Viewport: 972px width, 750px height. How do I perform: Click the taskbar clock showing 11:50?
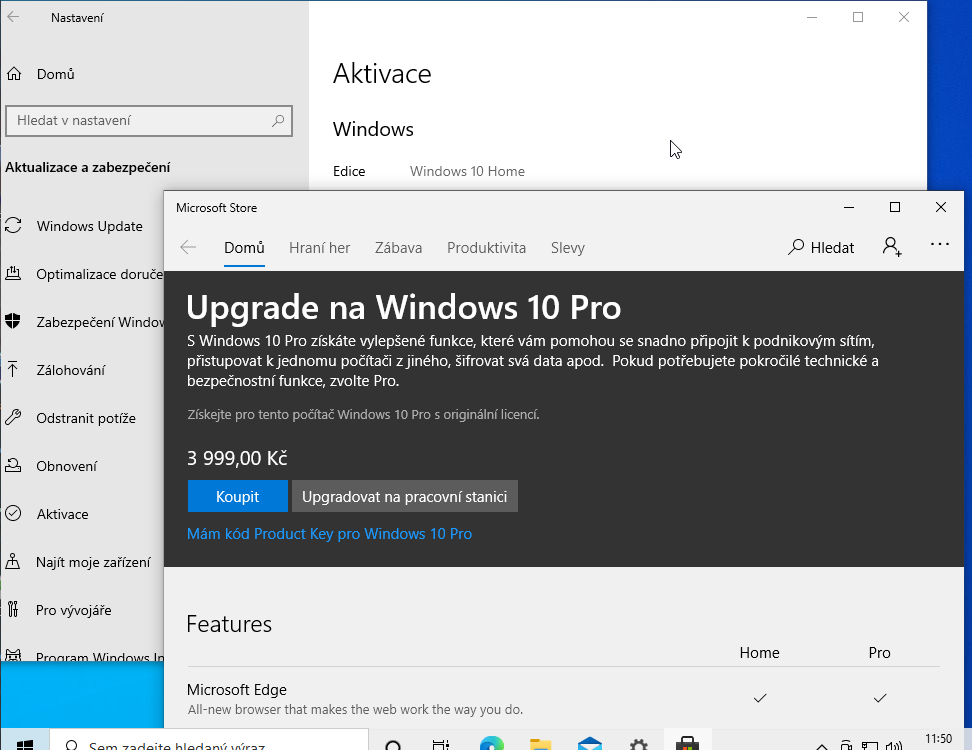[939, 741]
